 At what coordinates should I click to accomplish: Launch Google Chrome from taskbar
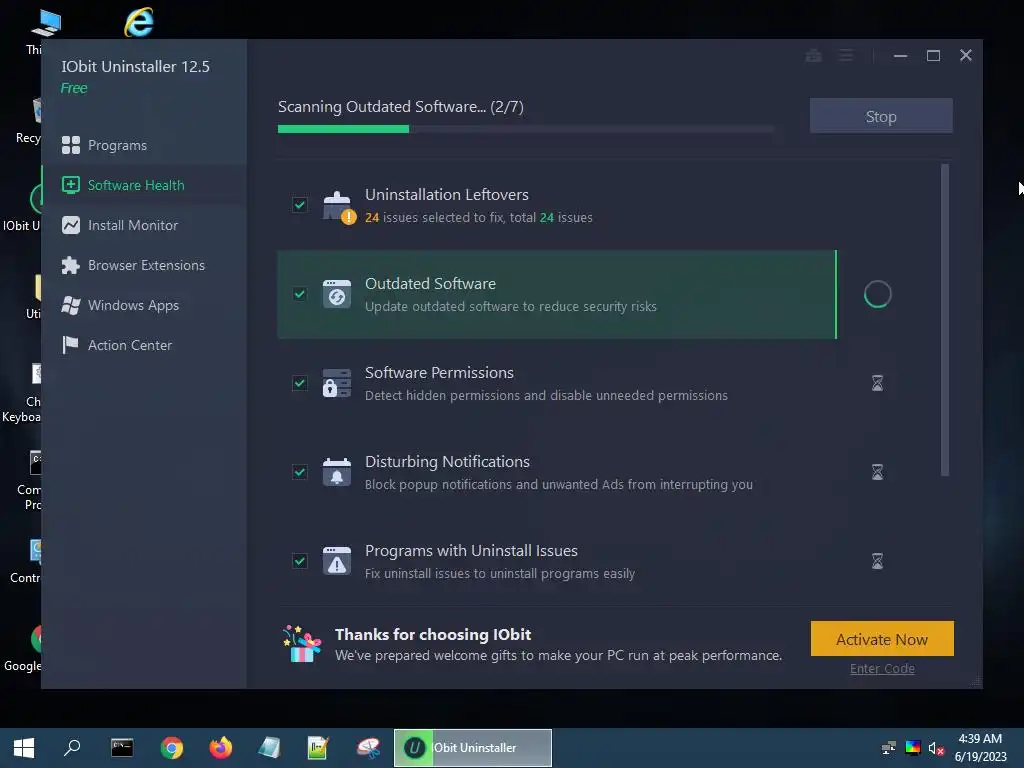coord(172,748)
